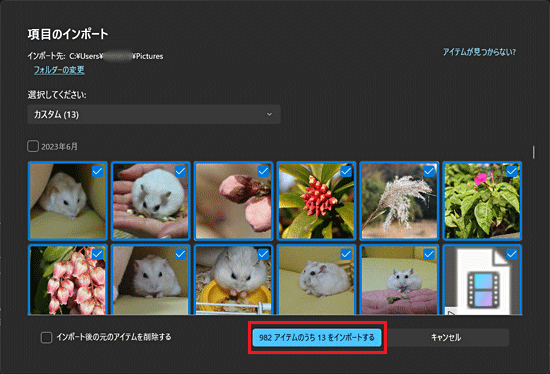Viewport: 550px width, 374px height.
Task: Click the vertical scrollbar thumb
Action: [x=534, y=152]
